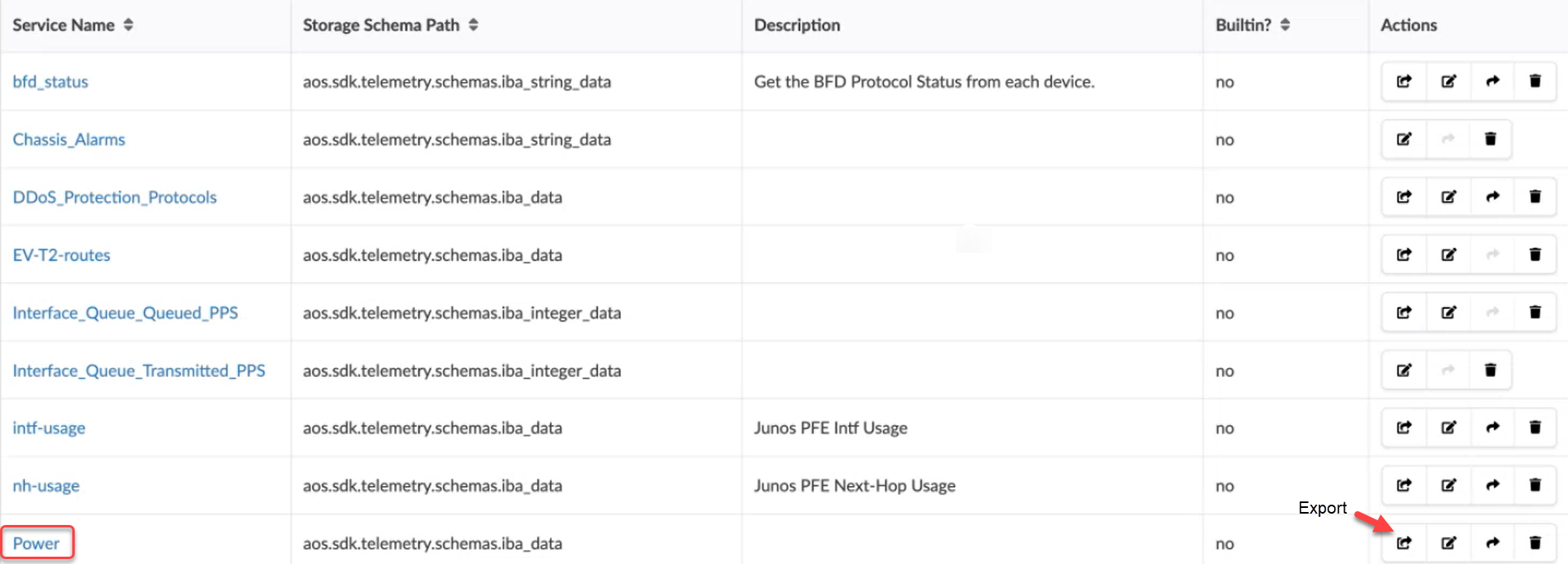Sort the Builtin? column
The width and height of the screenshot is (1568, 564).
tap(1284, 25)
